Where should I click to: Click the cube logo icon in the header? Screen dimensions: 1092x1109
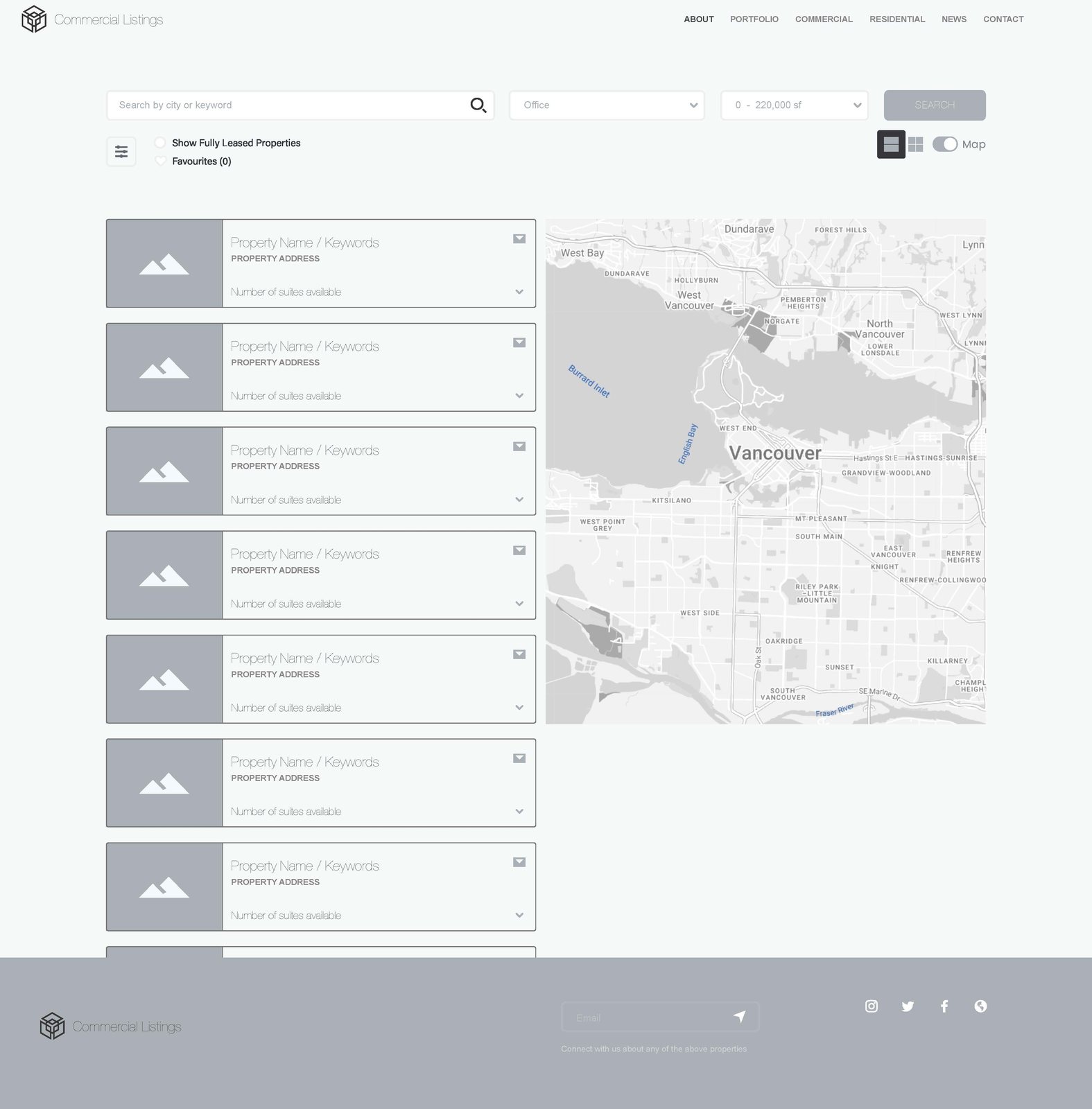pos(34,19)
